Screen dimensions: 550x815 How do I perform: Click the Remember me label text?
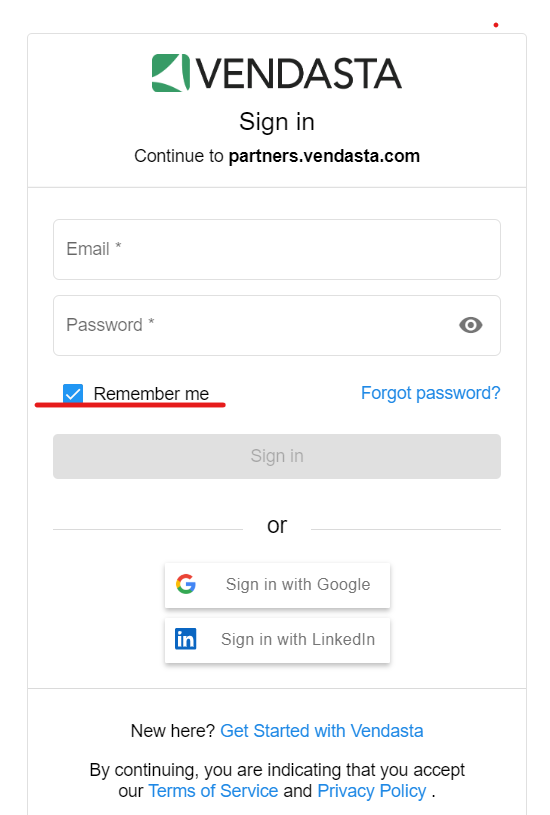(151, 393)
